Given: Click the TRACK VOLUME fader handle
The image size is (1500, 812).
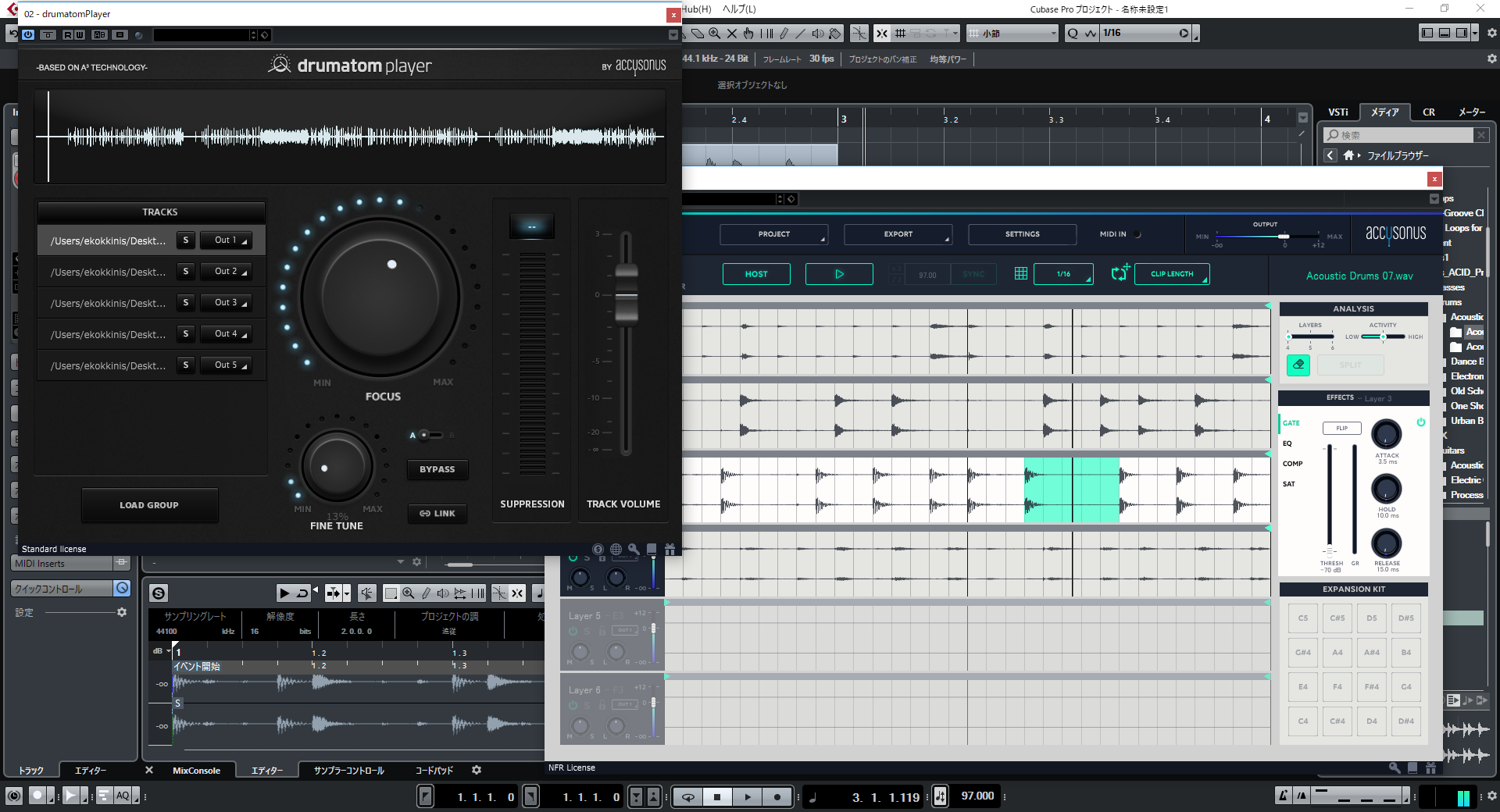Looking at the screenshot, I should click(x=627, y=294).
